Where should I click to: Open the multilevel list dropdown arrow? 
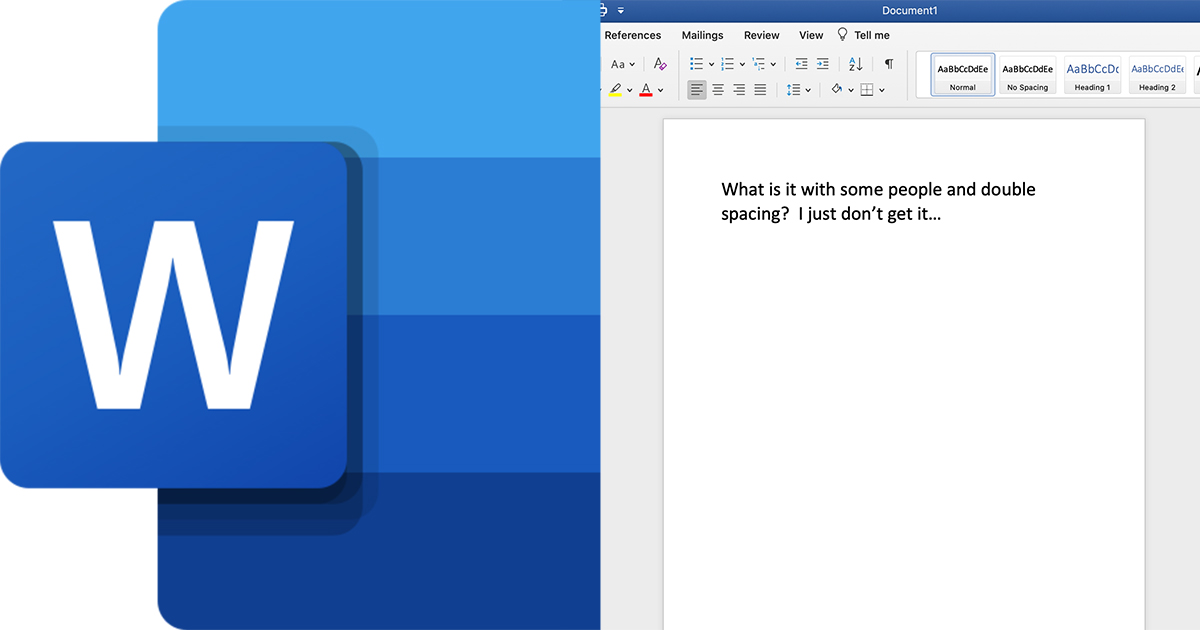(x=773, y=65)
